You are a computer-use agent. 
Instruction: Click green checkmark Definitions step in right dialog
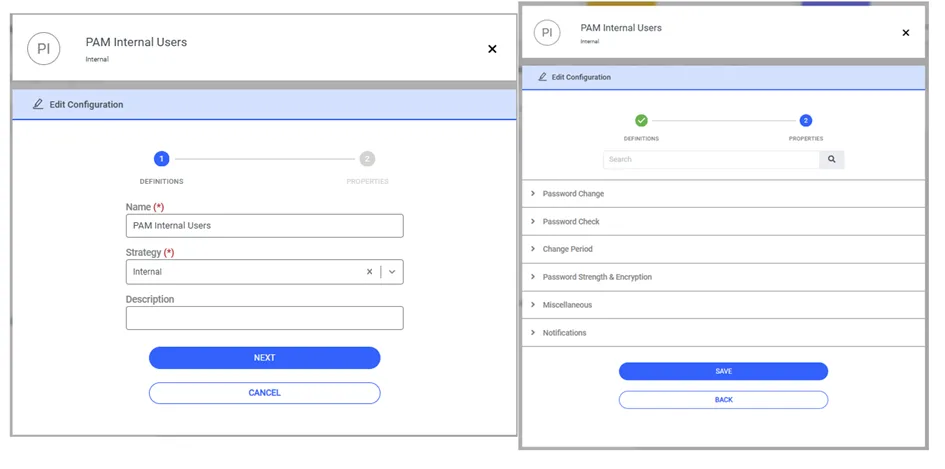(641, 121)
